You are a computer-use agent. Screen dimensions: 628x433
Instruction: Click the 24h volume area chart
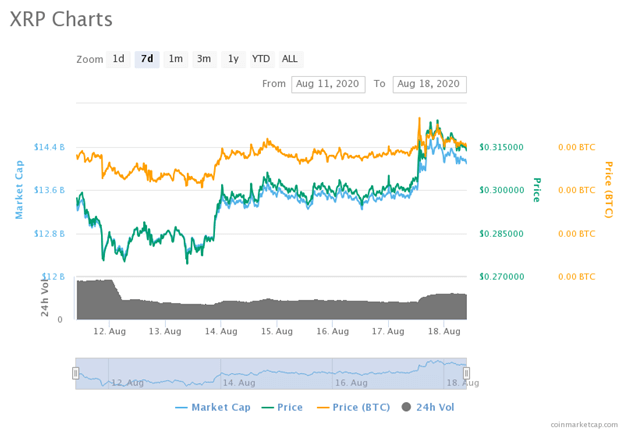click(272, 306)
